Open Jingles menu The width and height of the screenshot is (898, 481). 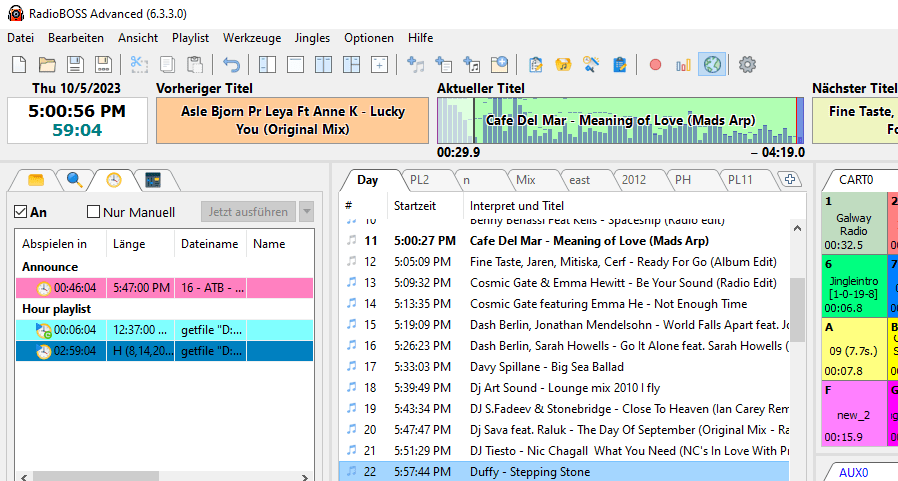312,38
